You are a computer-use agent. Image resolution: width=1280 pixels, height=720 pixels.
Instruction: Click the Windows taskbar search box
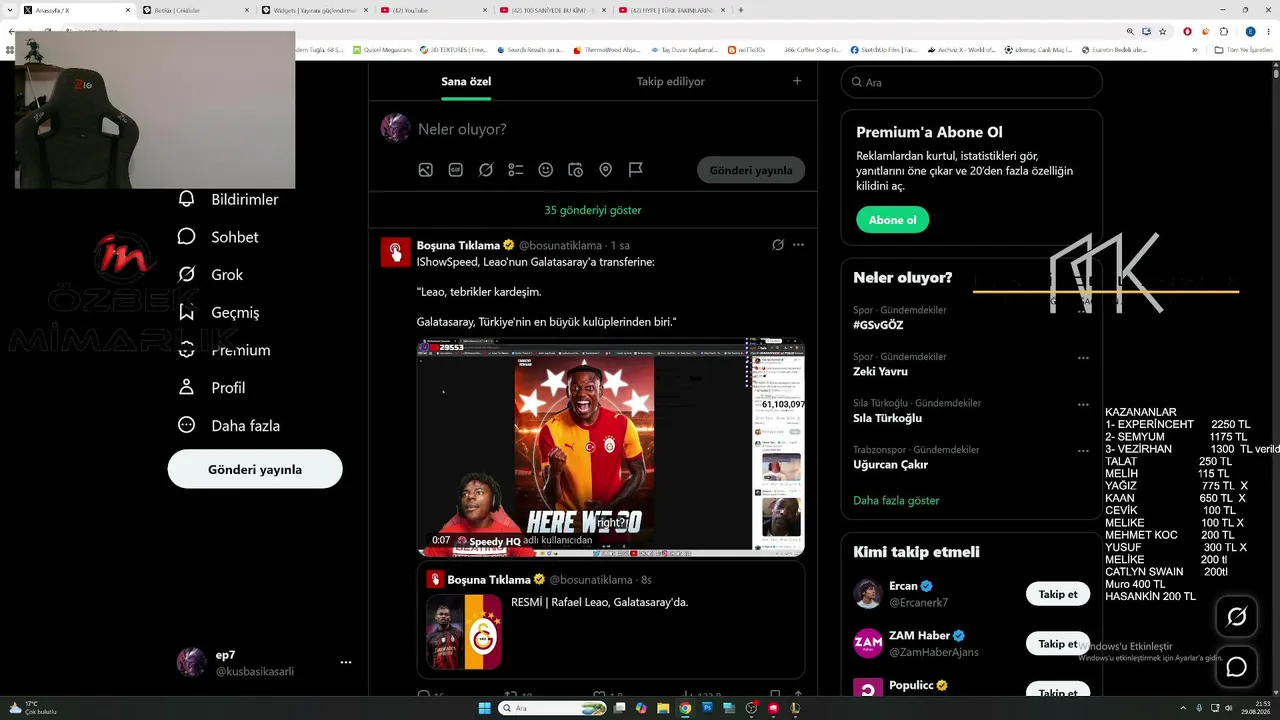(553, 708)
